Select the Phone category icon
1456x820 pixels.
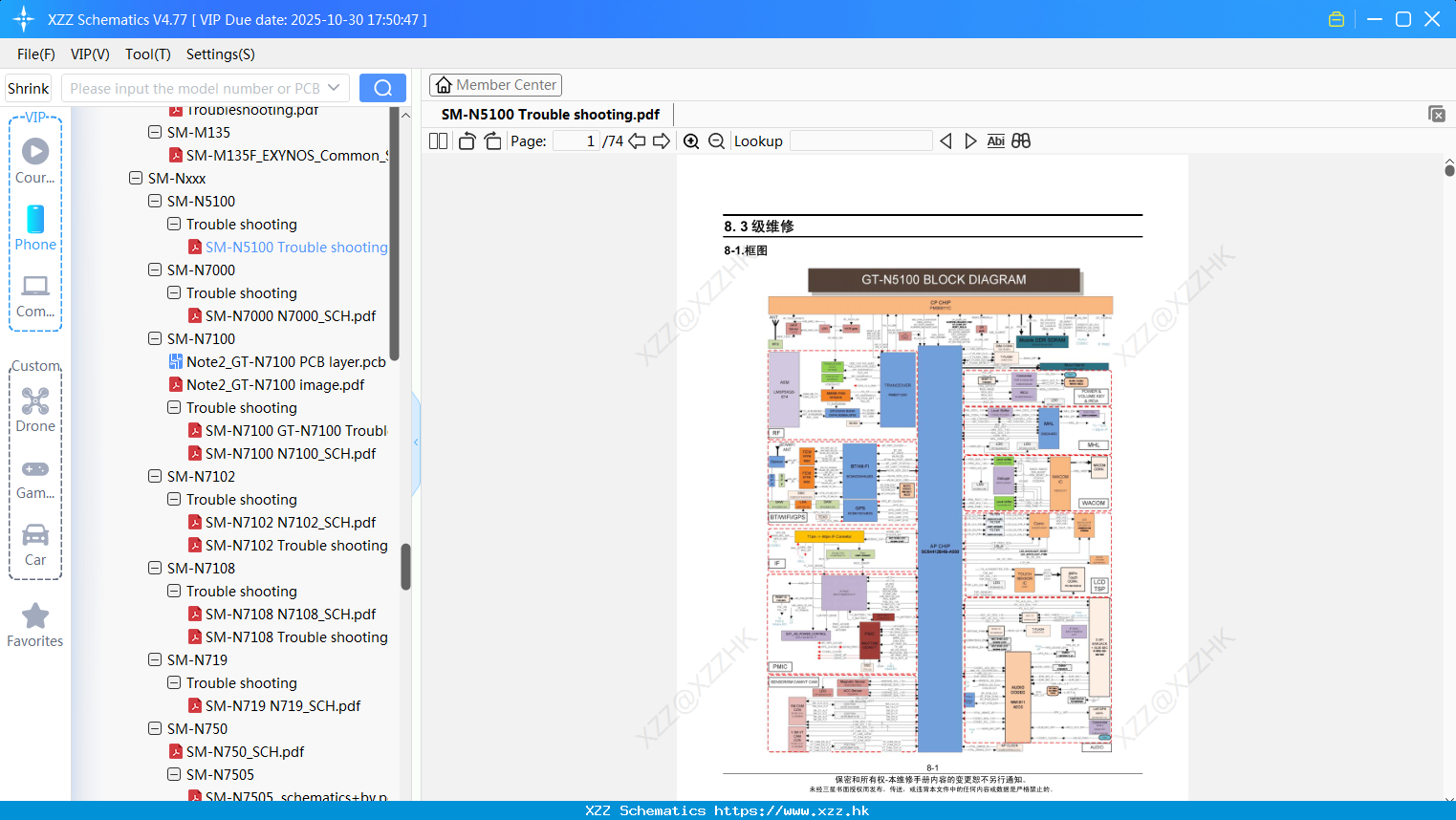(35, 219)
